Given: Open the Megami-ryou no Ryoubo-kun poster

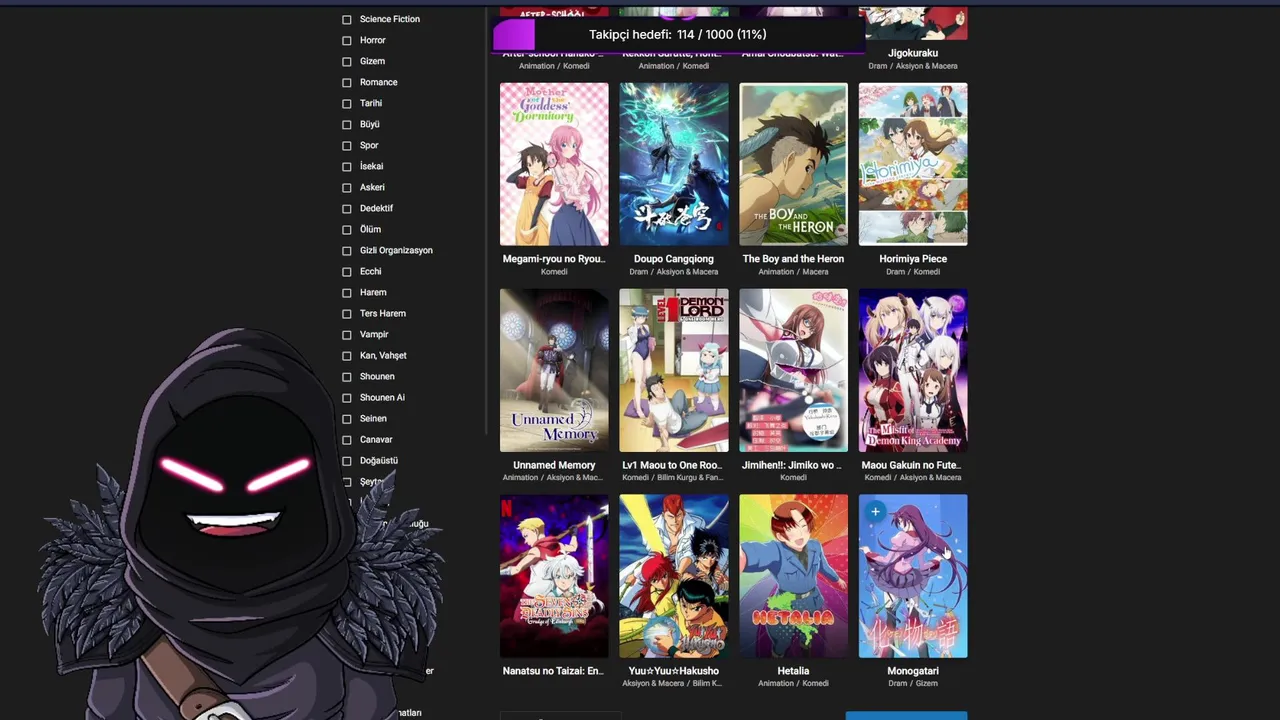Looking at the screenshot, I should pyautogui.click(x=554, y=164).
